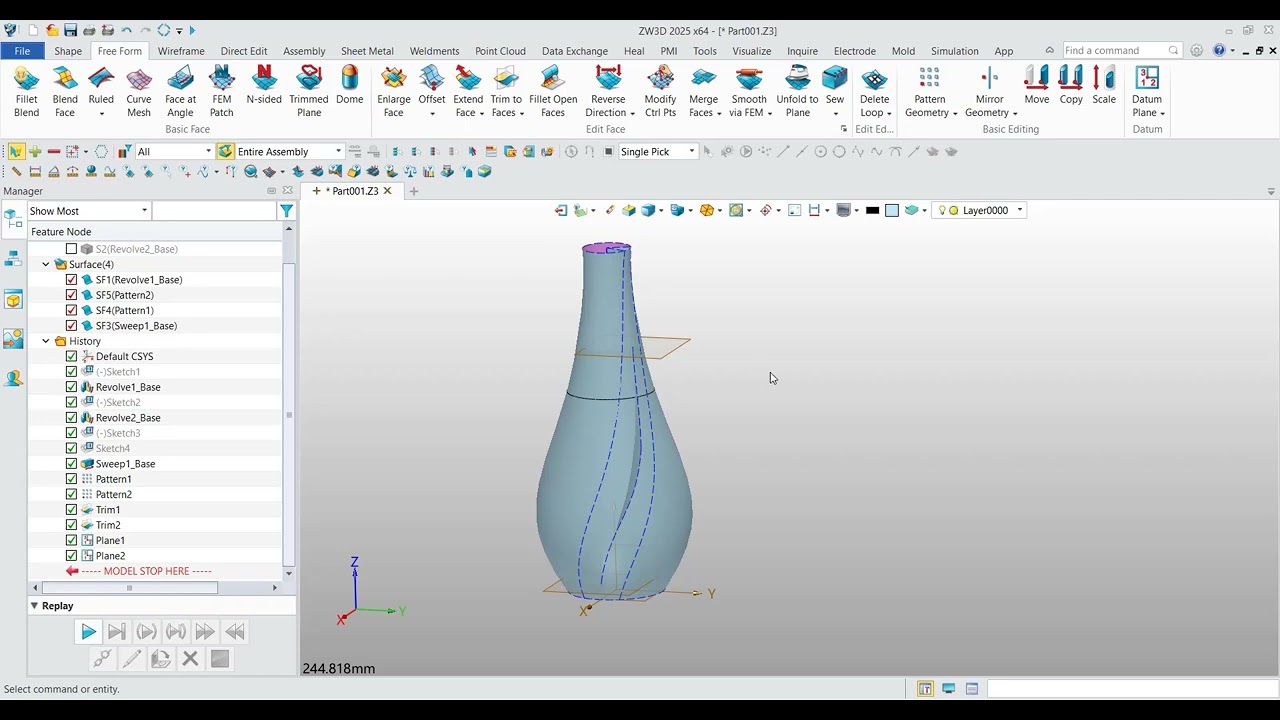The width and height of the screenshot is (1280, 720).
Task: Toggle the SF5(Pattern2) surface checkbox
Action: (x=71, y=295)
